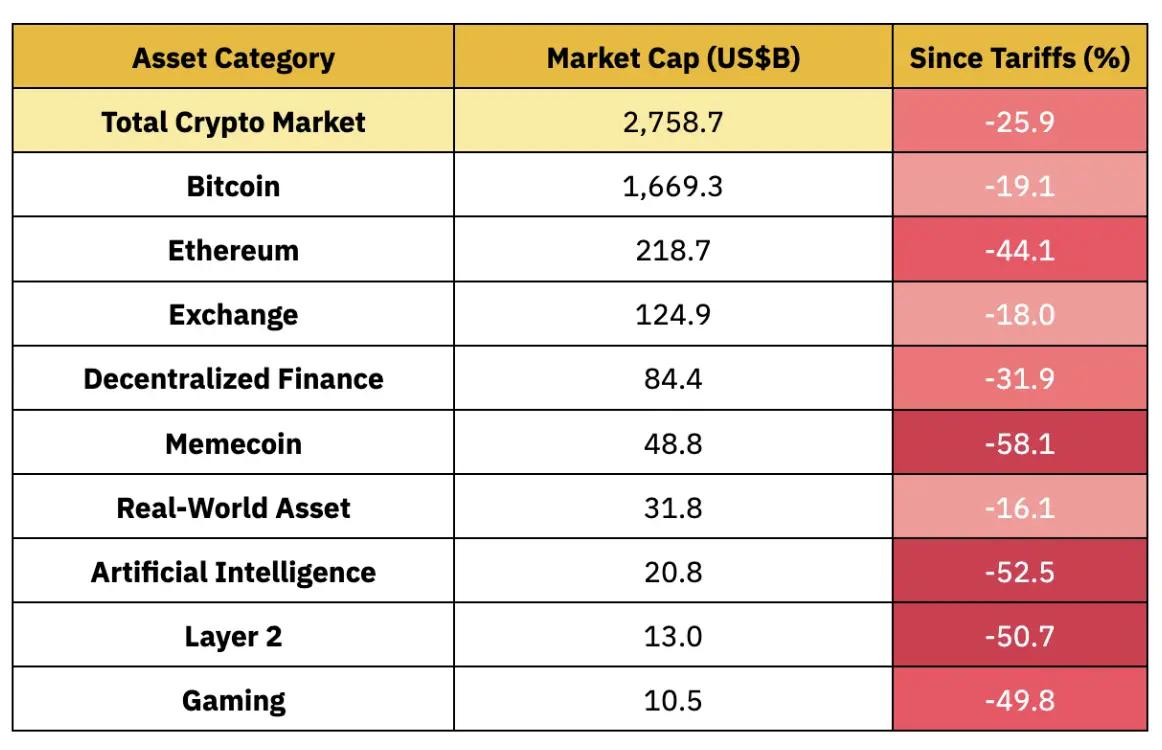The height and width of the screenshot is (750, 1162).
Task: Select Bitcoin's 1,669.3 market cap cell
Action: (x=673, y=186)
